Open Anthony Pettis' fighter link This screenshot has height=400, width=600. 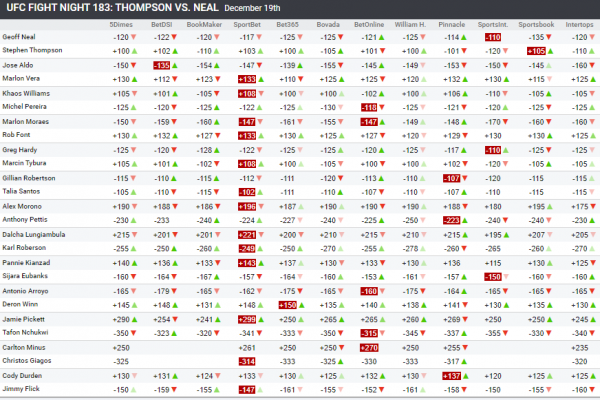(x=25, y=219)
